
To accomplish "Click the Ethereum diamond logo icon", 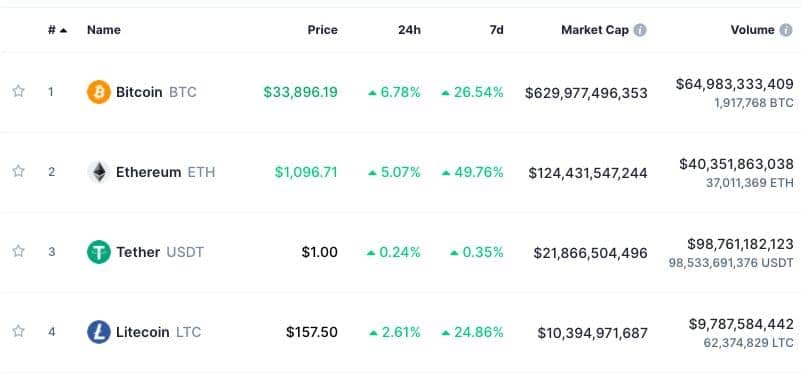I will pyautogui.click(x=99, y=172).
